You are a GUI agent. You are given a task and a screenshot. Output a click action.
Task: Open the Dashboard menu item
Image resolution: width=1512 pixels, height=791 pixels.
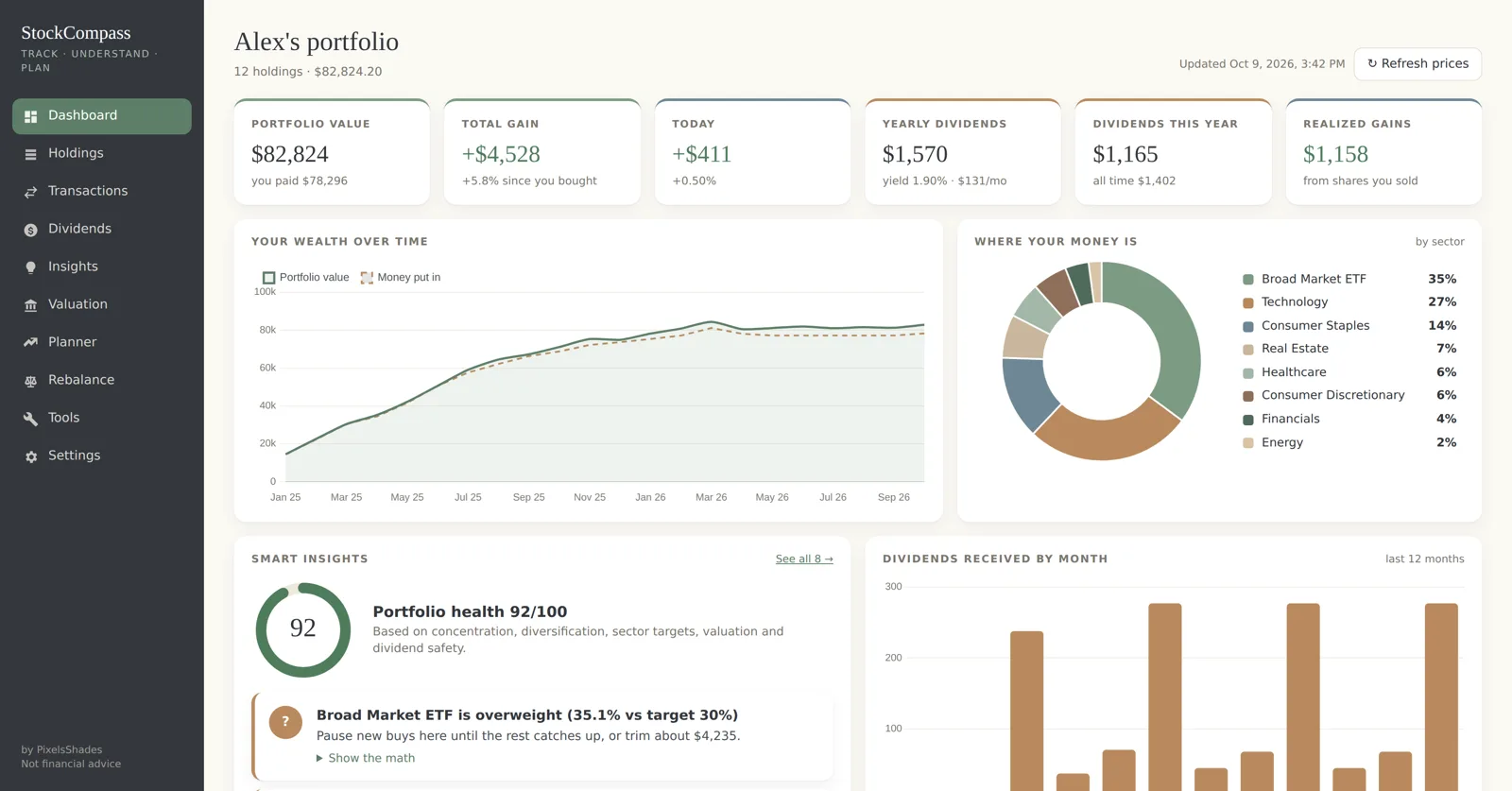pyautogui.click(x=102, y=115)
